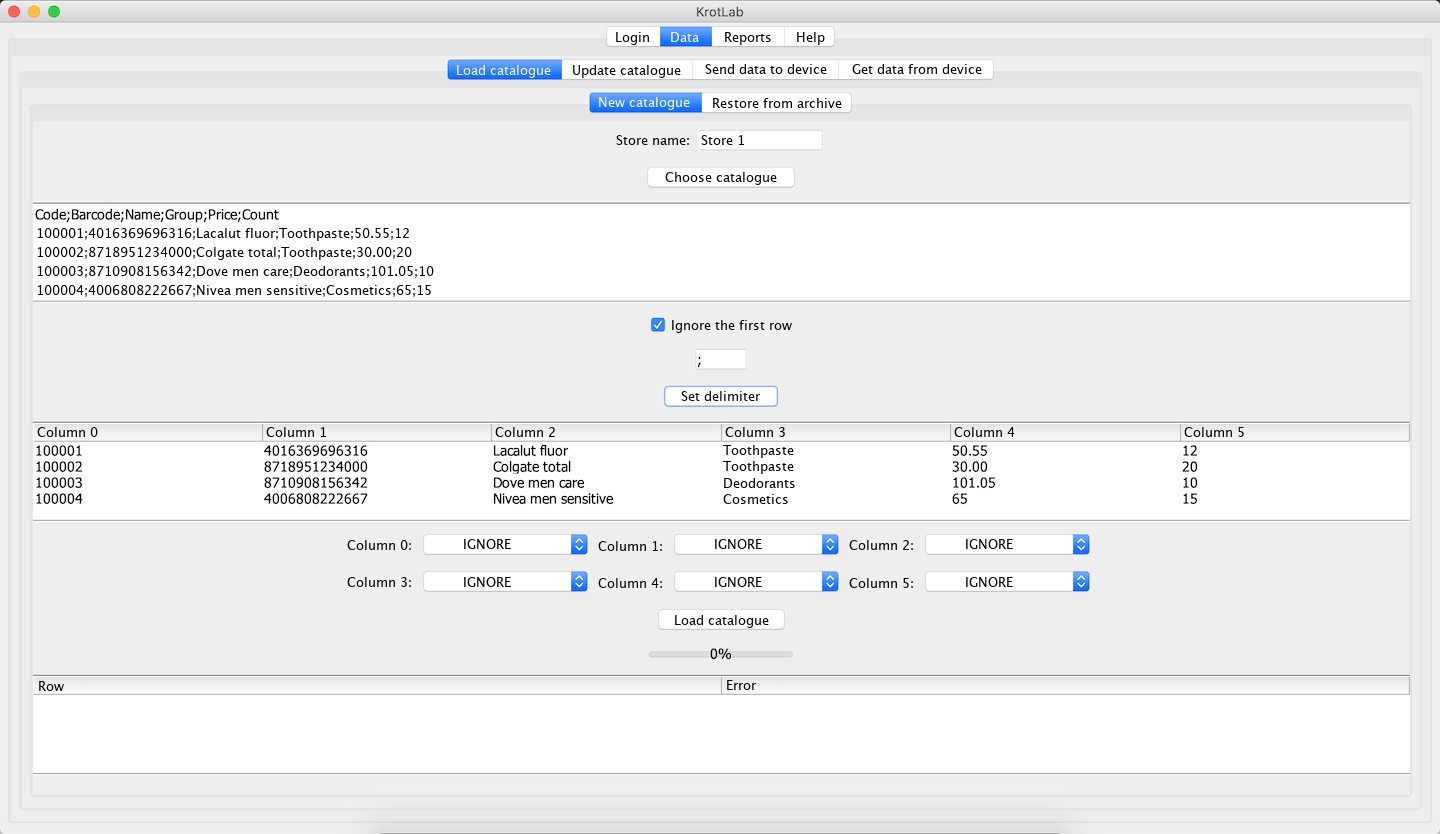This screenshot has width=1440, height=834.
Task: Open the Column 4 mapping dropdown
Action: click(x=756, y=582)
